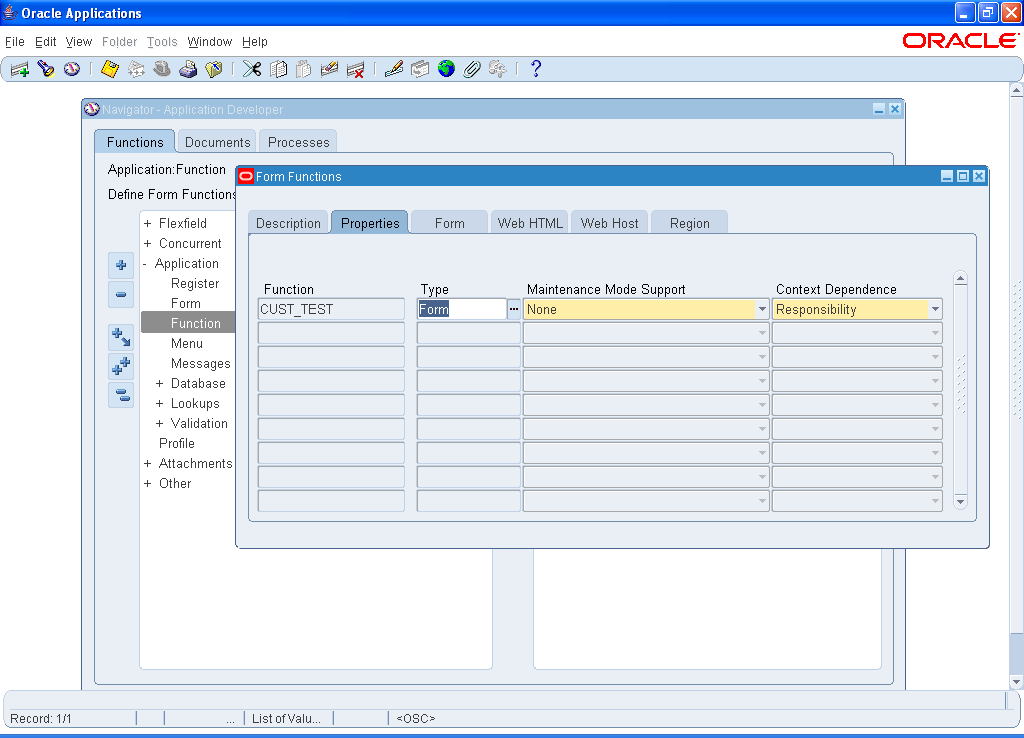Click the Folder Tools icon
The width and height of the screenshot is (1024, 738).
(498, 69)
